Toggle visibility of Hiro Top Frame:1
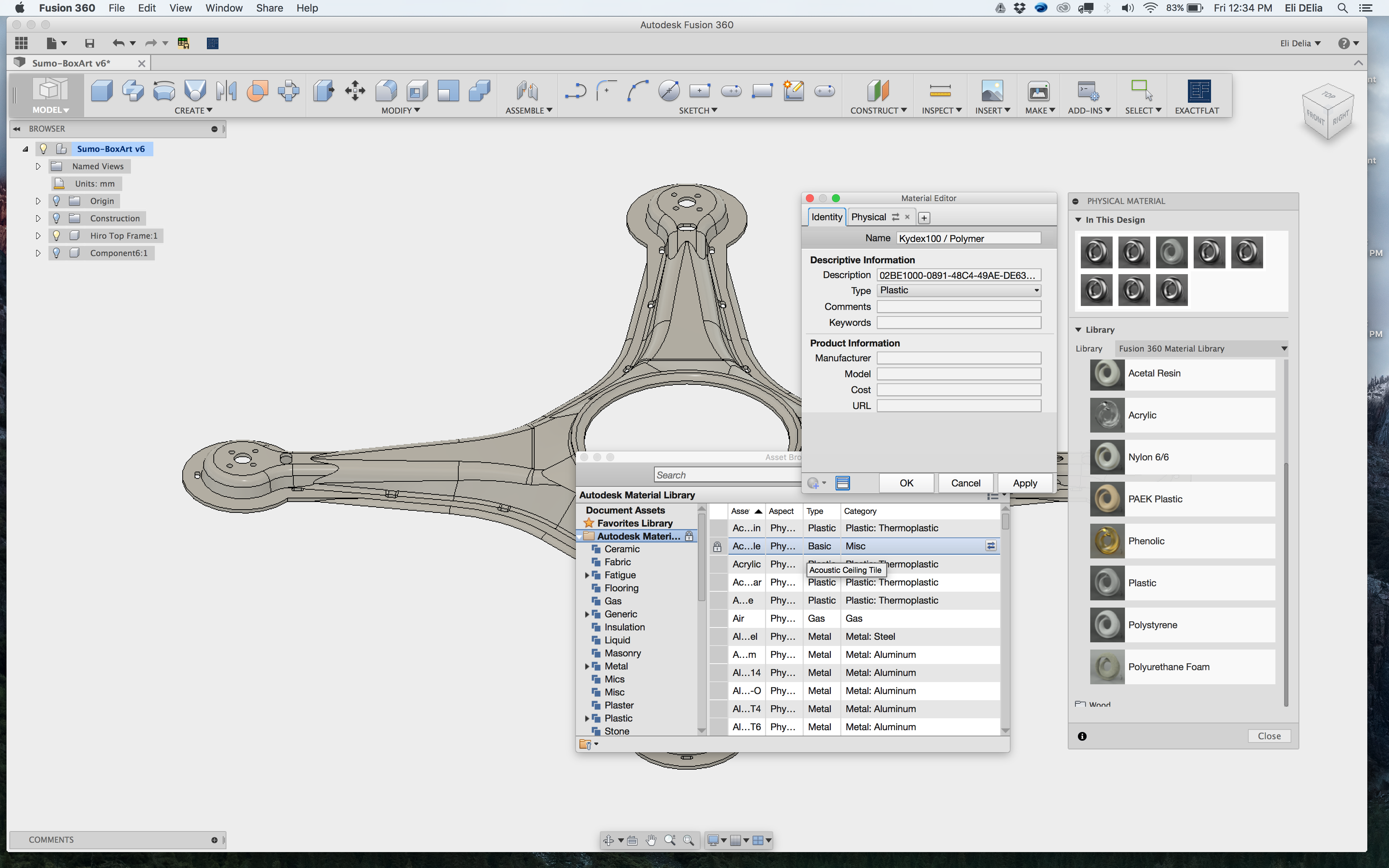Screen dimensions: 1389x868 click(x=56, y=235)
